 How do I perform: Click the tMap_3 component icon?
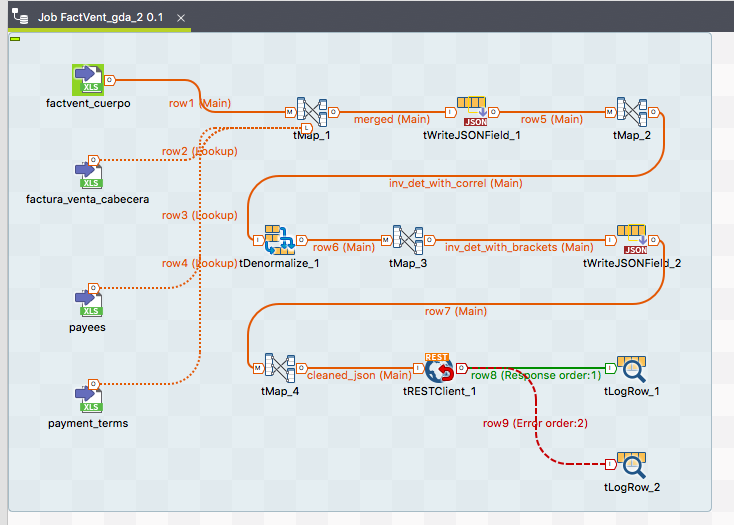click(408, 240)
